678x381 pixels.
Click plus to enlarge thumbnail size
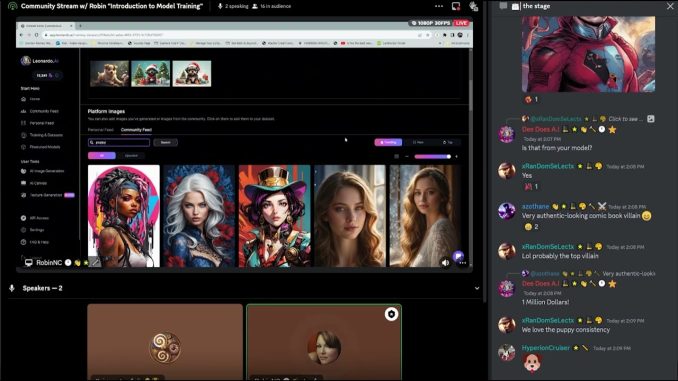coord(457,157)
